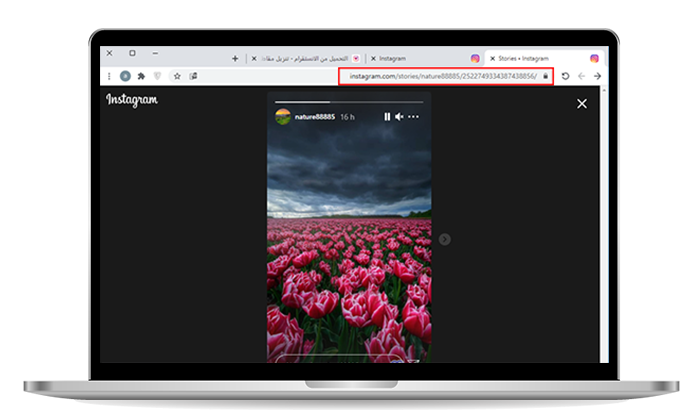Click the share icon next to the star
The height and width of the screenshot is (420, 700).
193,76
